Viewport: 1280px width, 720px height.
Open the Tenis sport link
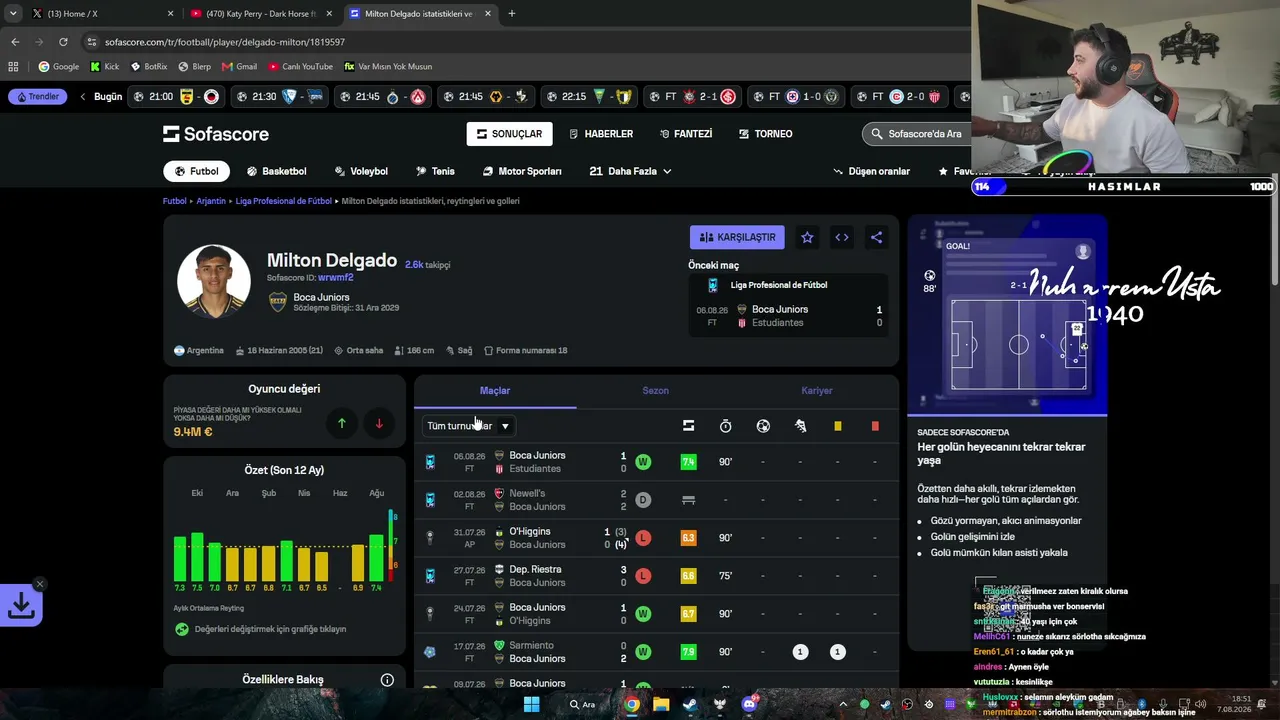pyautogui.click(x=435, y=171)
